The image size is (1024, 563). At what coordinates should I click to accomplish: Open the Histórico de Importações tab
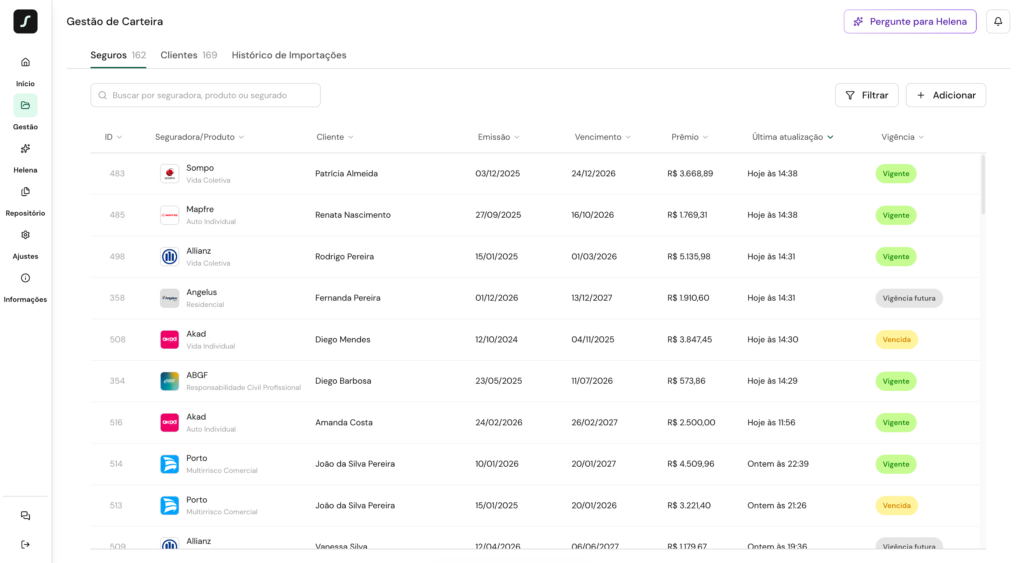(289, 55)
